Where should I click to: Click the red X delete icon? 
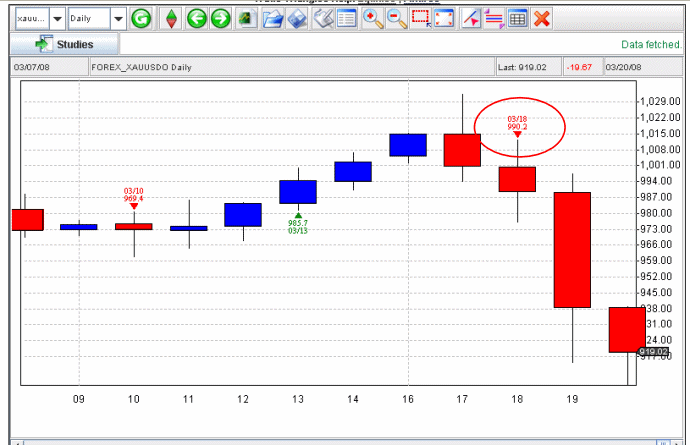pyautogui.click(x=542, y=18)
